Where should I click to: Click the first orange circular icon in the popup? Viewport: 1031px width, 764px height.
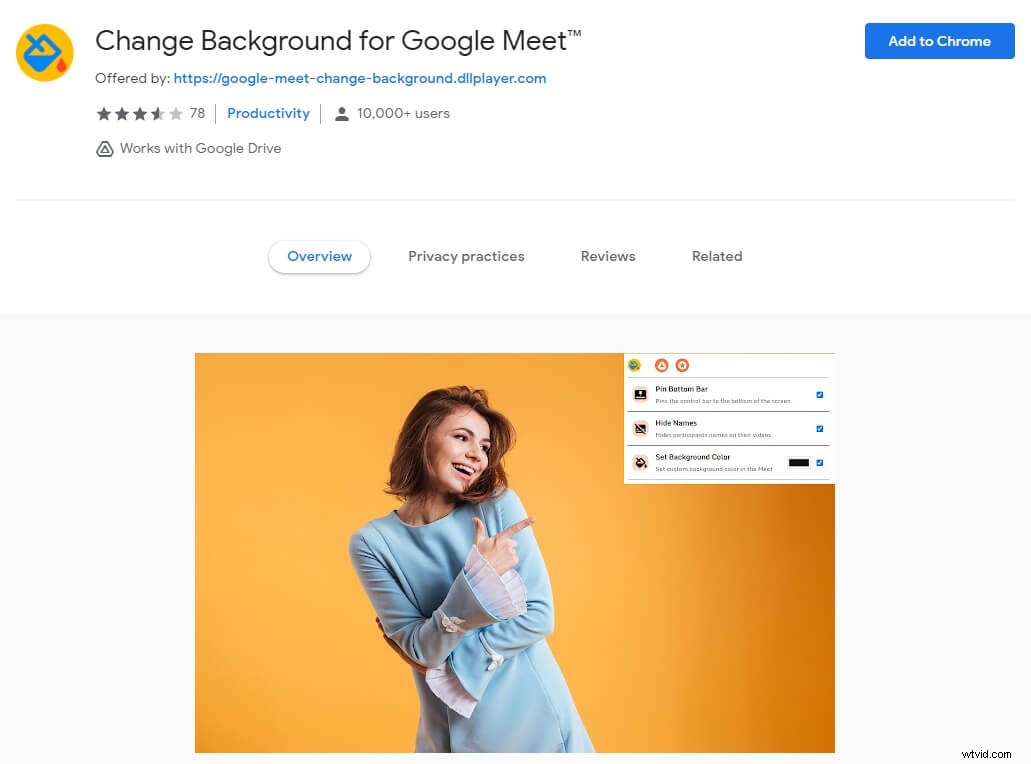pos(662,365)
